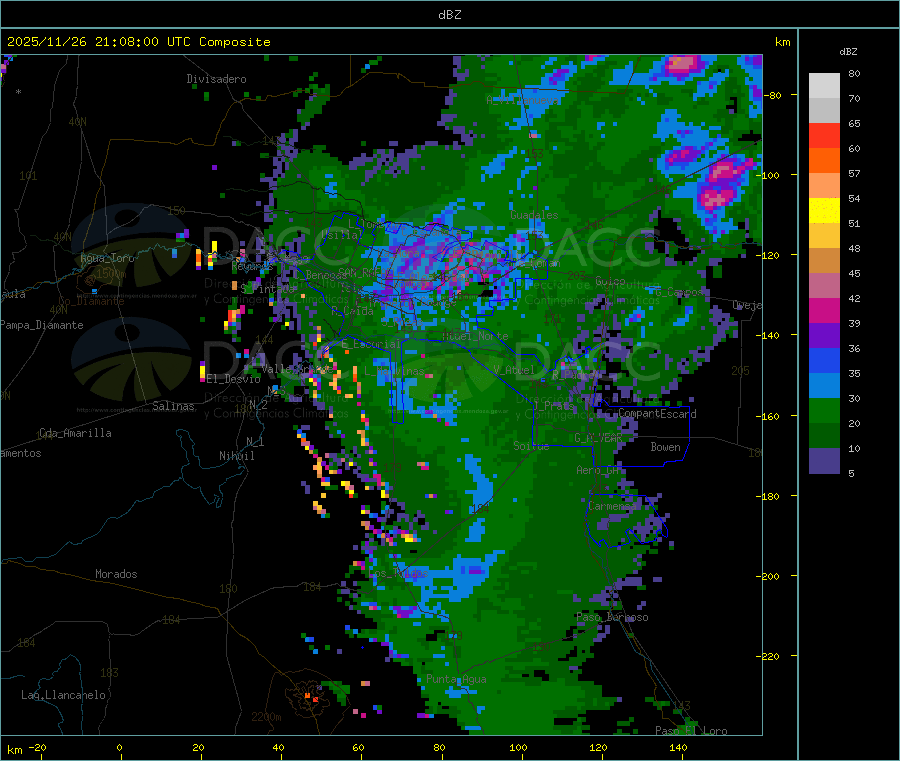Select the 100 tick on the horizontal km axis
This screenshot has width=900, height=761.
coord(518,747)
